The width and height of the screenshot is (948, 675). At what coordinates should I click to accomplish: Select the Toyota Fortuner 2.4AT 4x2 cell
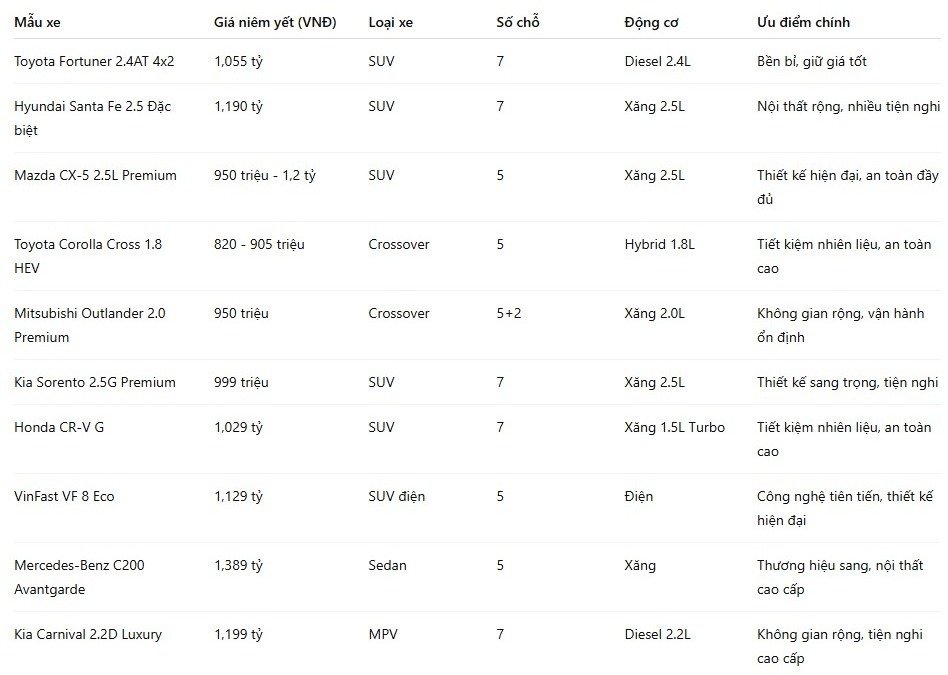point(94,61)
